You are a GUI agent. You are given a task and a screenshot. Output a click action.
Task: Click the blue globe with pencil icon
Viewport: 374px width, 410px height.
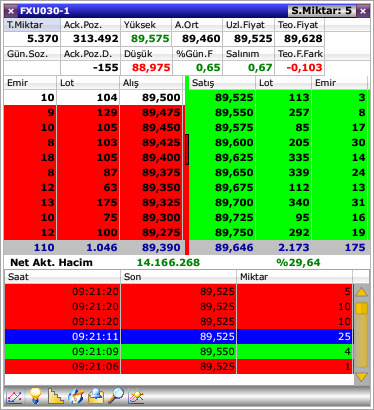tap(76, 396)
